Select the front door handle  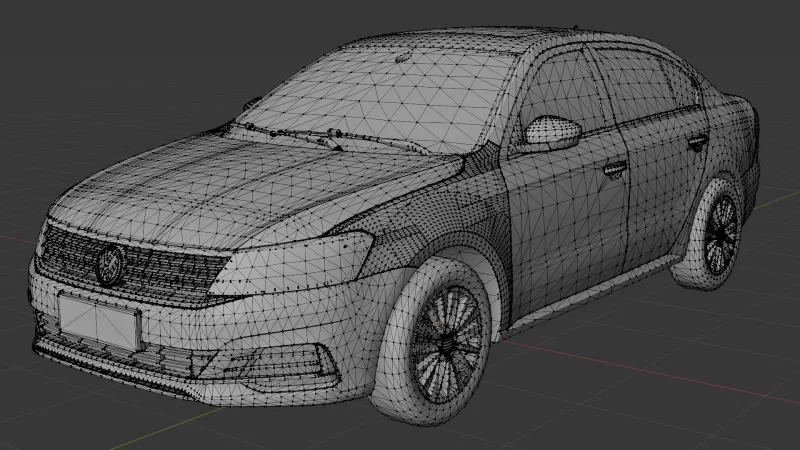(615, 168)
